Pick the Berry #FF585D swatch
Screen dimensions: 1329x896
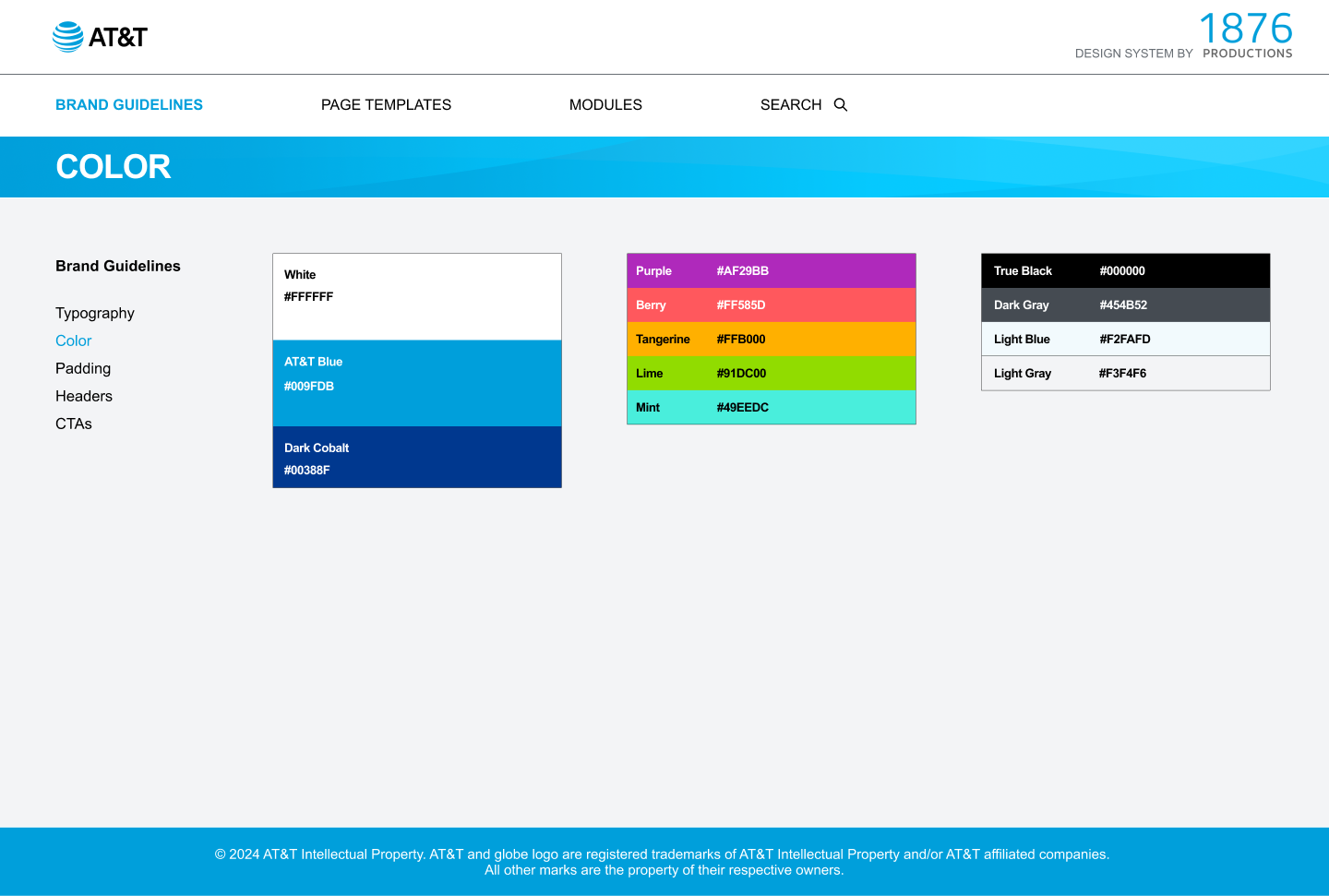pos(772,305)
